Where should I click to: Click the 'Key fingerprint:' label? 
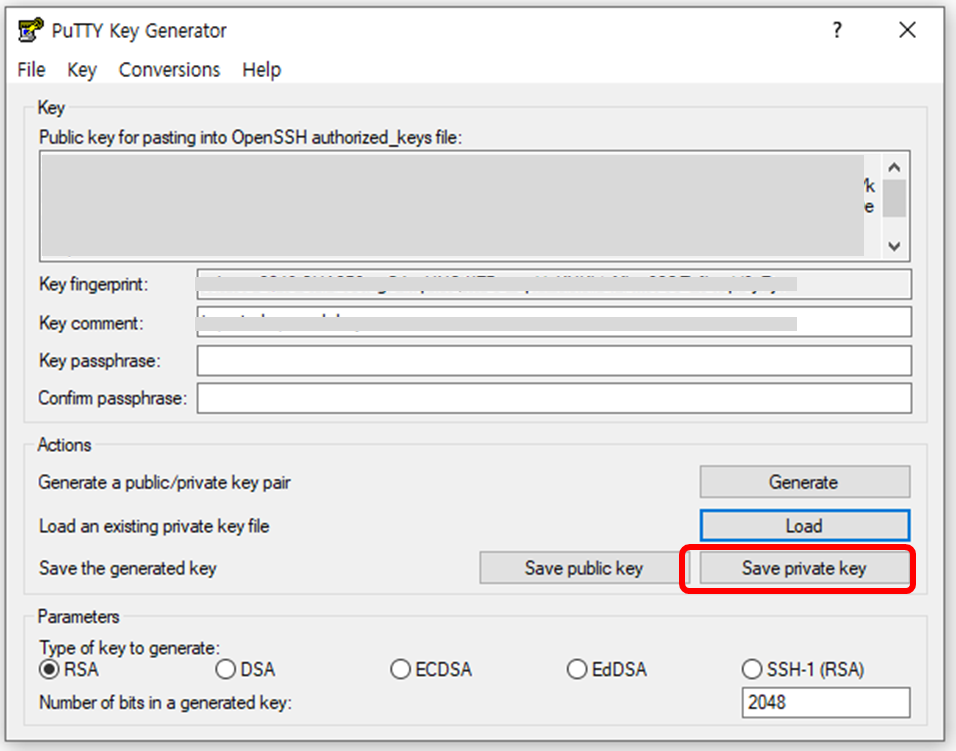click(93, 284)
